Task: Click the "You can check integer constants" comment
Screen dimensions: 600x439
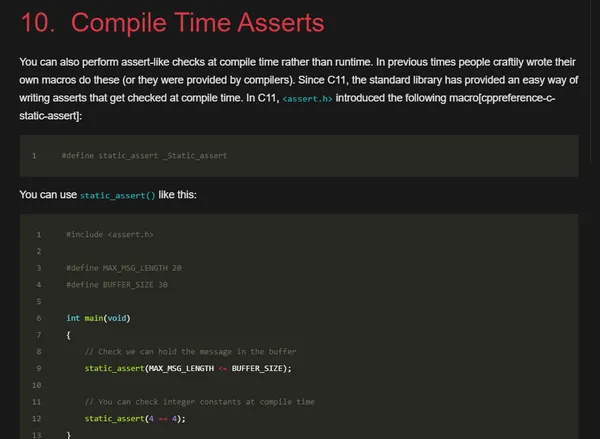Action: pyautogui.click(x=200, y=401)
